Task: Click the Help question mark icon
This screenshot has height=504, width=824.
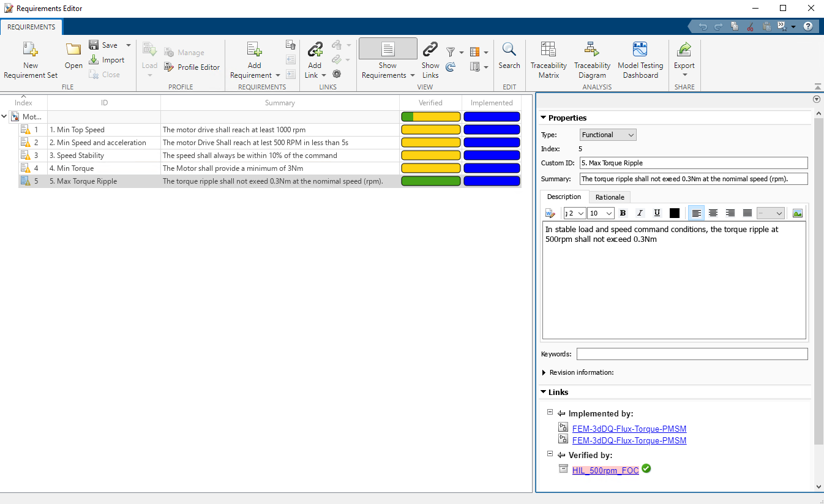Action: tap(808, 26)
